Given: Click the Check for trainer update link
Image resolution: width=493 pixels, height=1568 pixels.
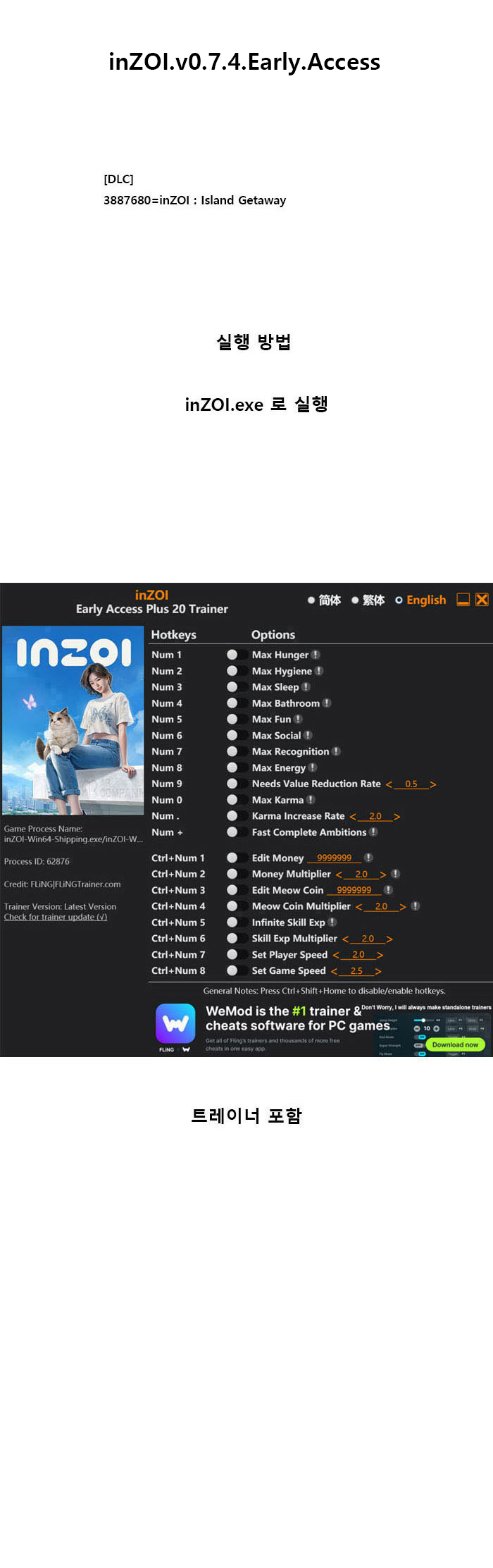Looking at the screenshot, I should (x=56, y=917).
